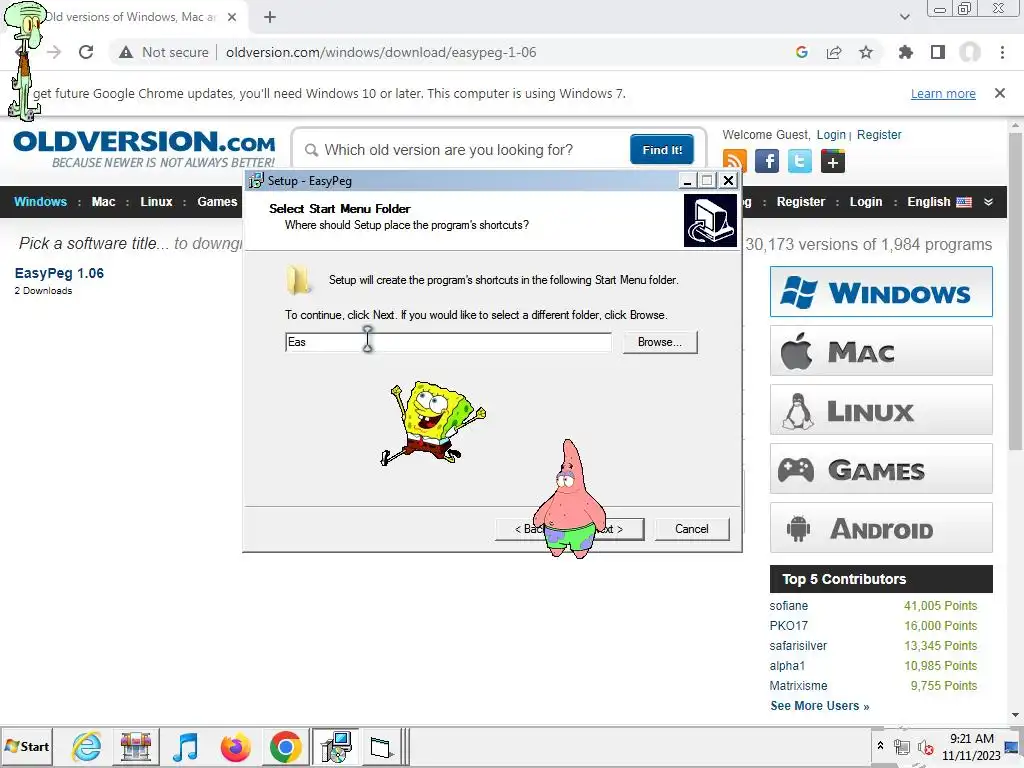Open the EasyPeg 1.06 title link

59,273
